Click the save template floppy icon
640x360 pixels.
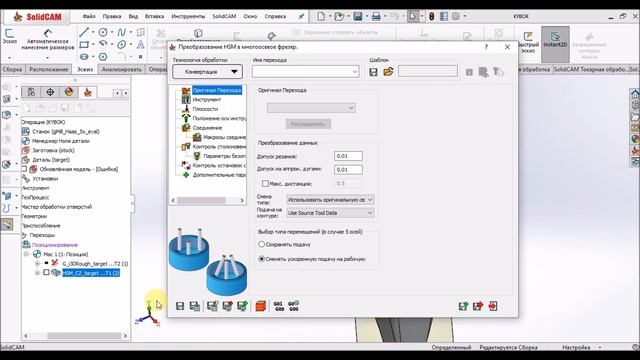click(373, 72)
